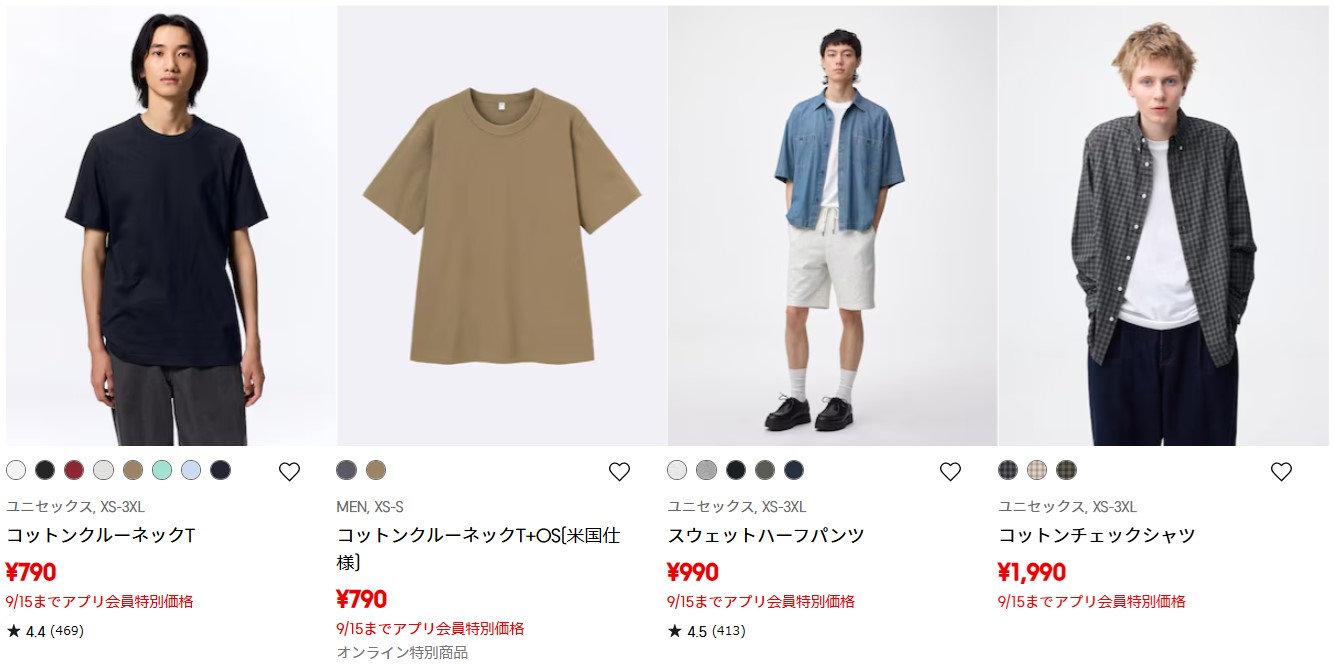Select navy swatch for sweat half pants
The image size is (1334, 665).
794,470
